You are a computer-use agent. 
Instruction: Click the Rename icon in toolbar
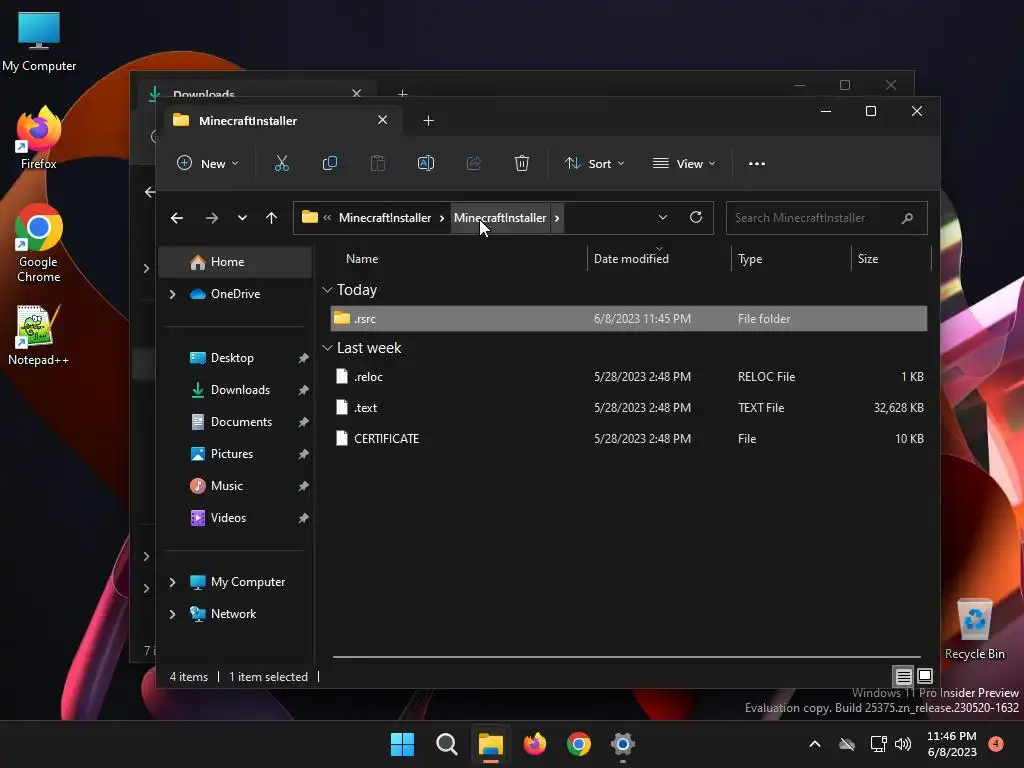tap(426, 163)
